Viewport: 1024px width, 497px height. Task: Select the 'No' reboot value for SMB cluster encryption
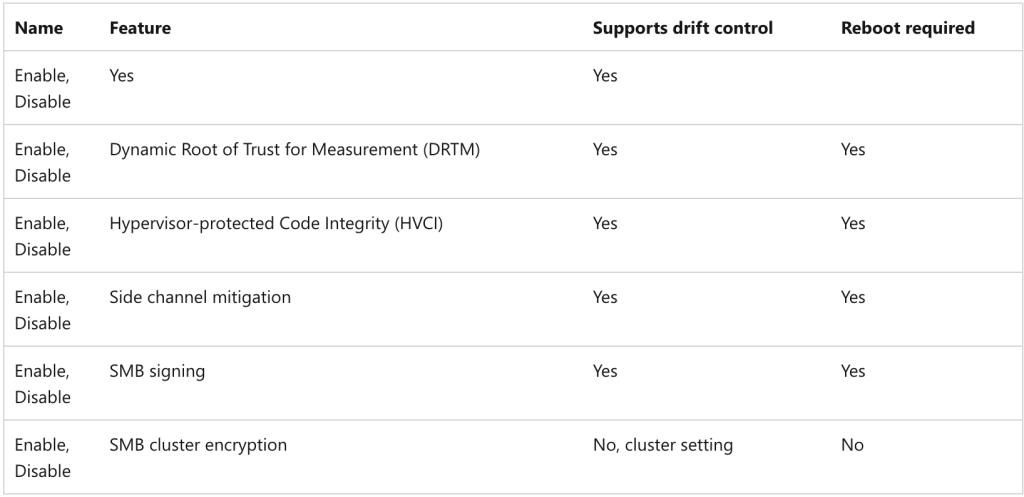(852, 445)
